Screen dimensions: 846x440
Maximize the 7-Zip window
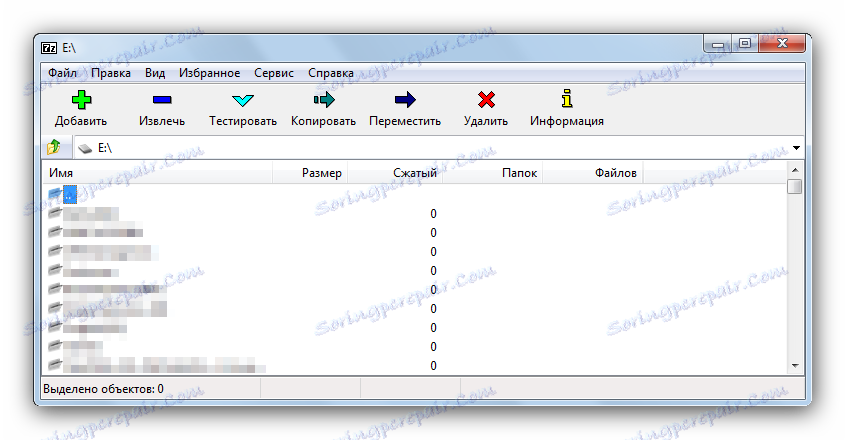click(745, 43)
